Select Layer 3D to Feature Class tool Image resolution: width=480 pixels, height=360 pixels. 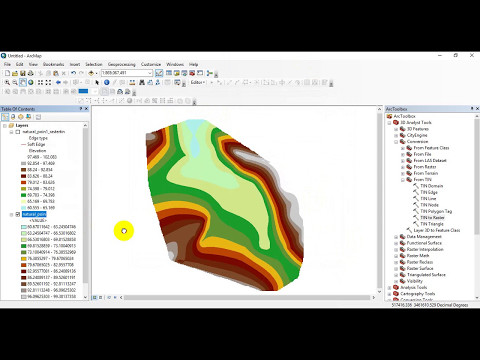[x=436, y=230]
